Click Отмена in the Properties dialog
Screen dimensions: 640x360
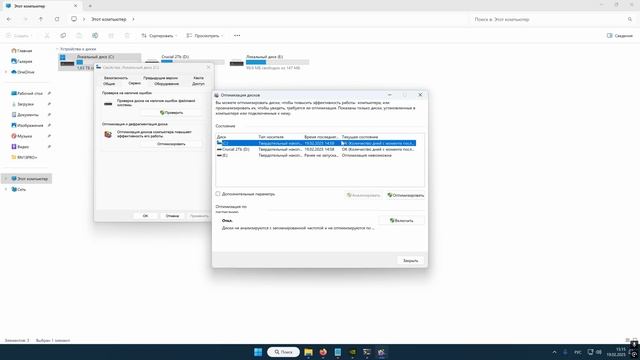point(172,216)
